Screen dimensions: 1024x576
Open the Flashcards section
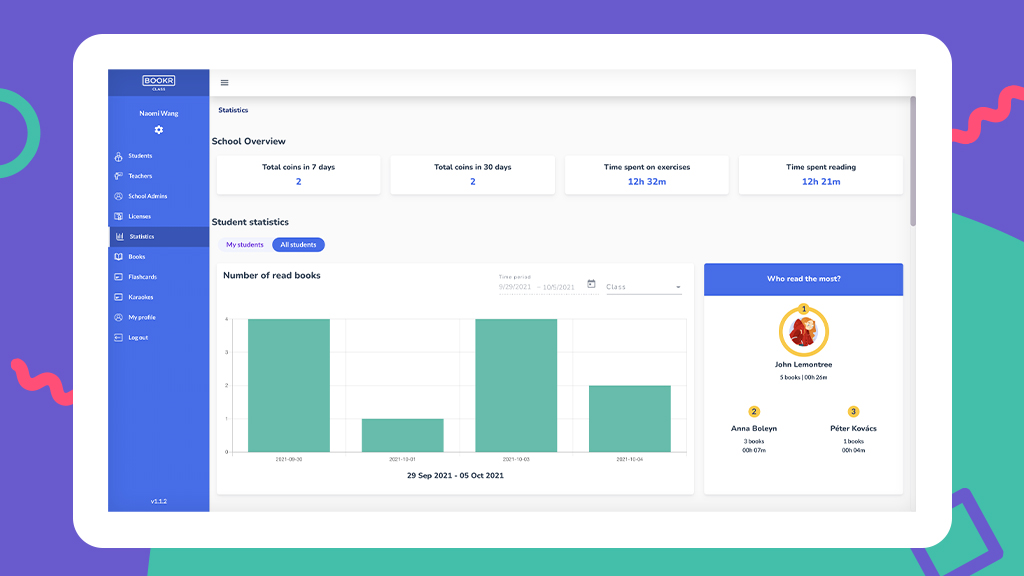click(x=159, y=278)
